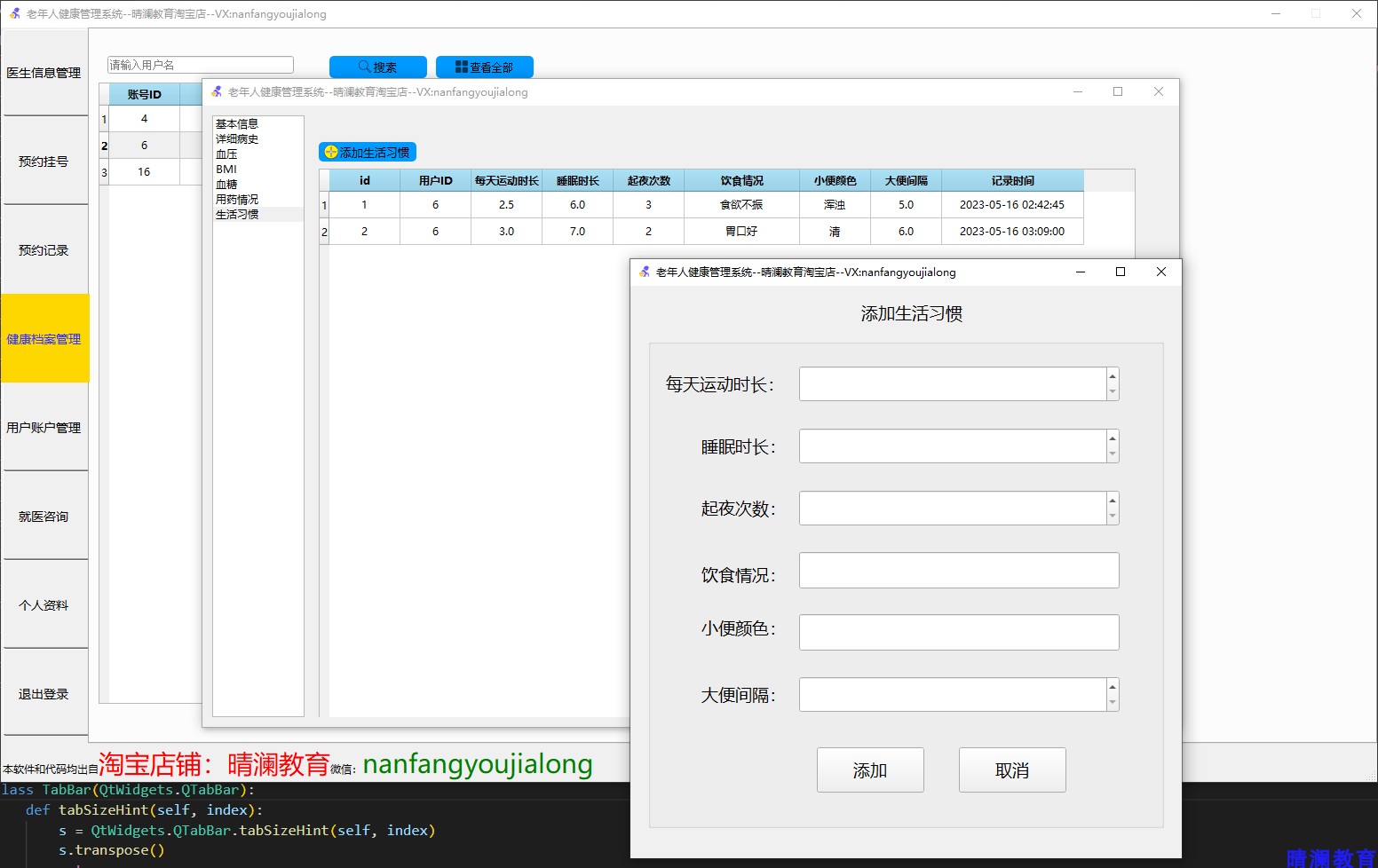Image resolution: width=1378 pixels, height=868 pixels.
Task: Select 血糖 in the health record list
Action: (x=258, y=185)
